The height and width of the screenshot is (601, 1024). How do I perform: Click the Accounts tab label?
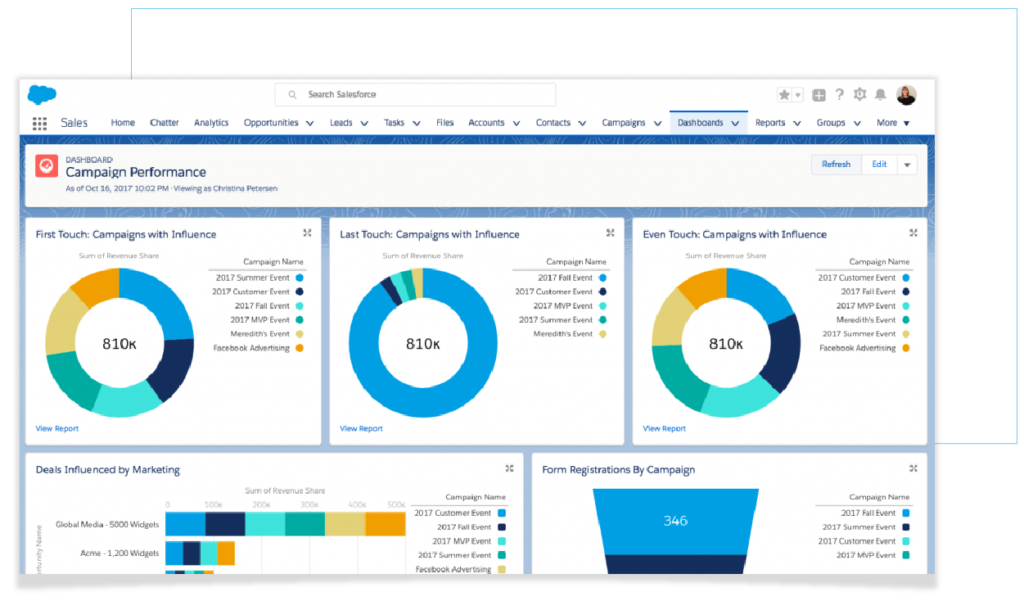click(487, 123)
